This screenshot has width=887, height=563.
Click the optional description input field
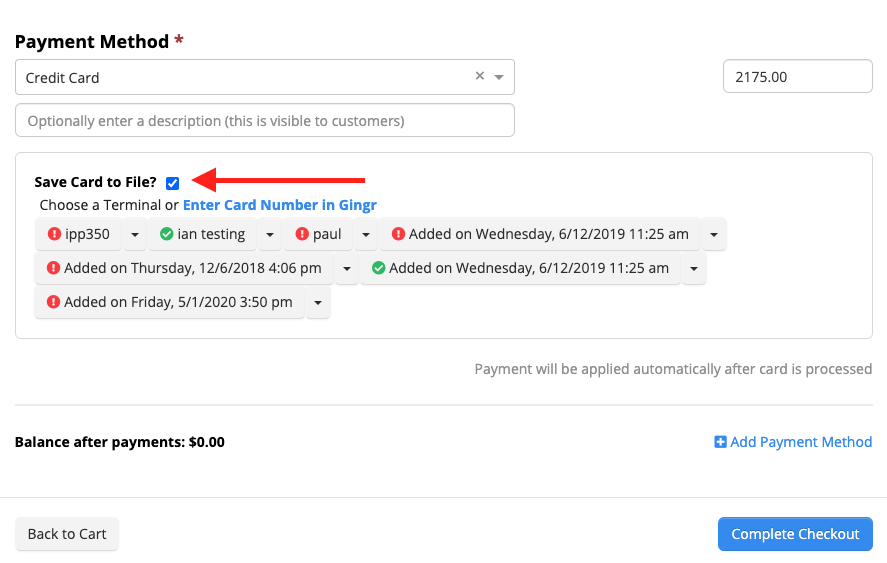point(265,121)
